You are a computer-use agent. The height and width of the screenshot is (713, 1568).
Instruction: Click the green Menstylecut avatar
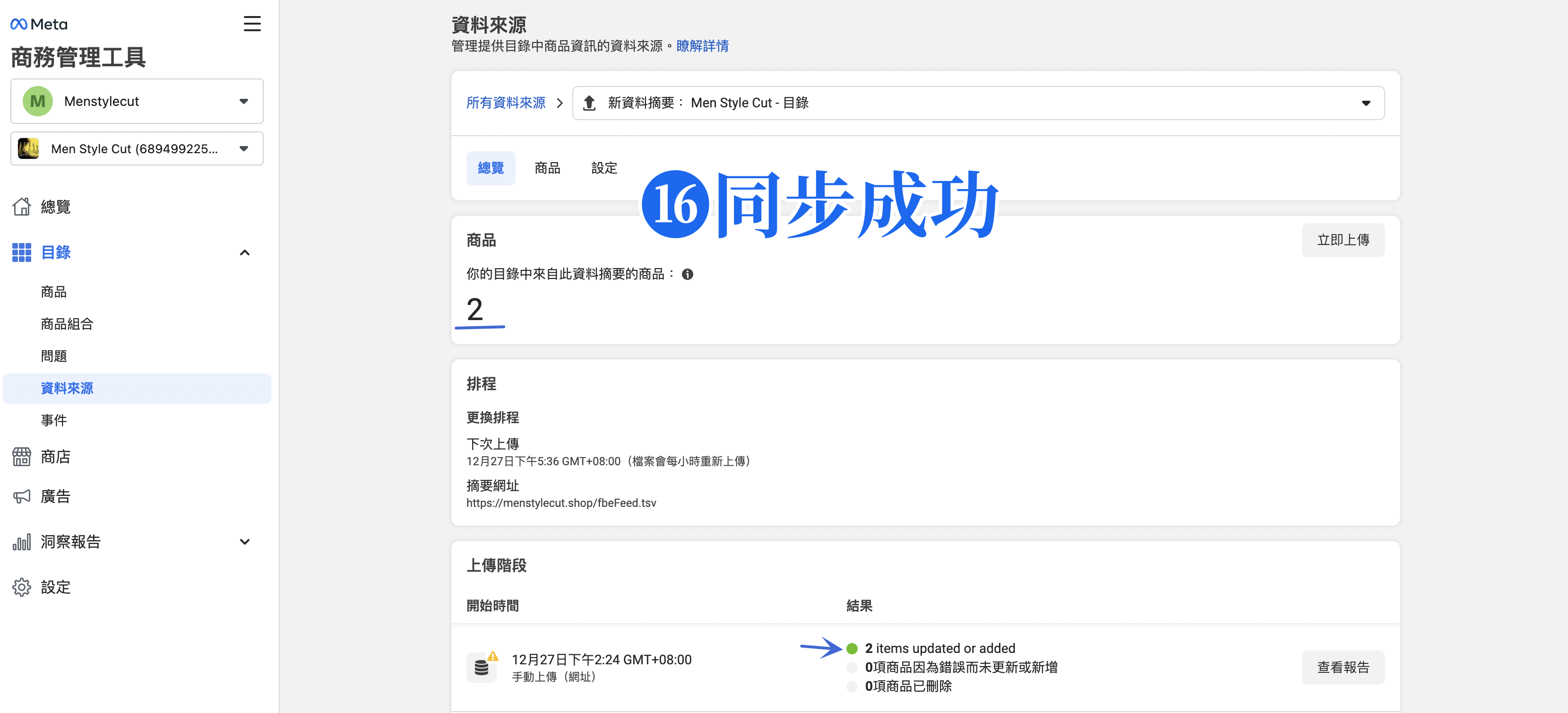(x=38, y=101)
